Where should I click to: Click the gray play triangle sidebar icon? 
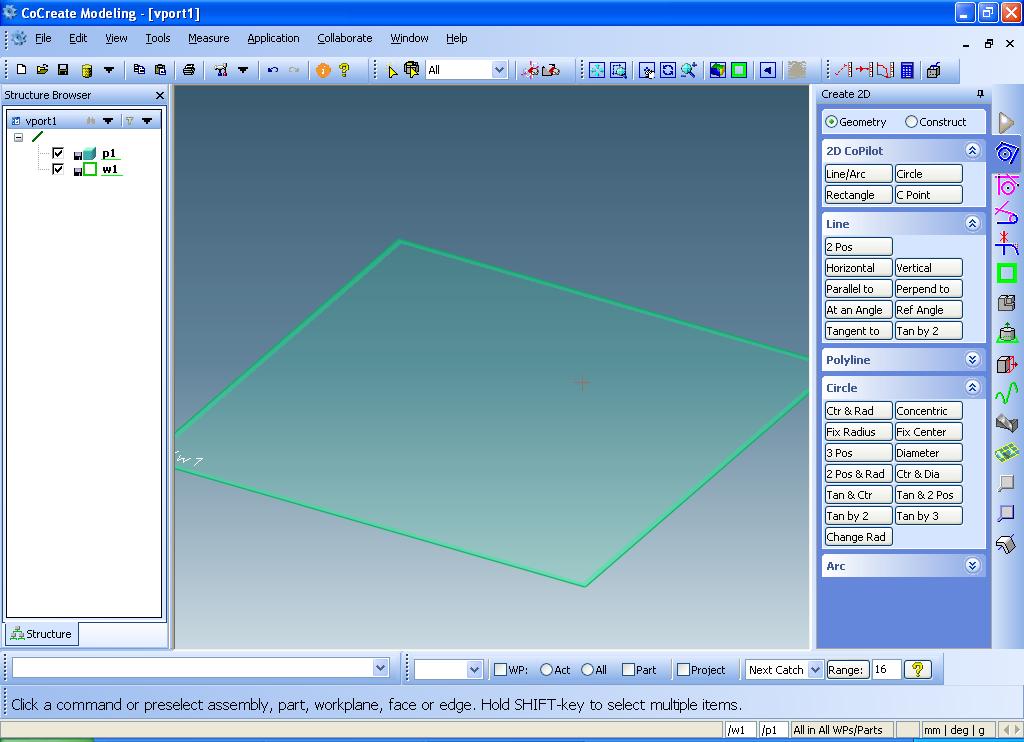[x=1006, y=122]
